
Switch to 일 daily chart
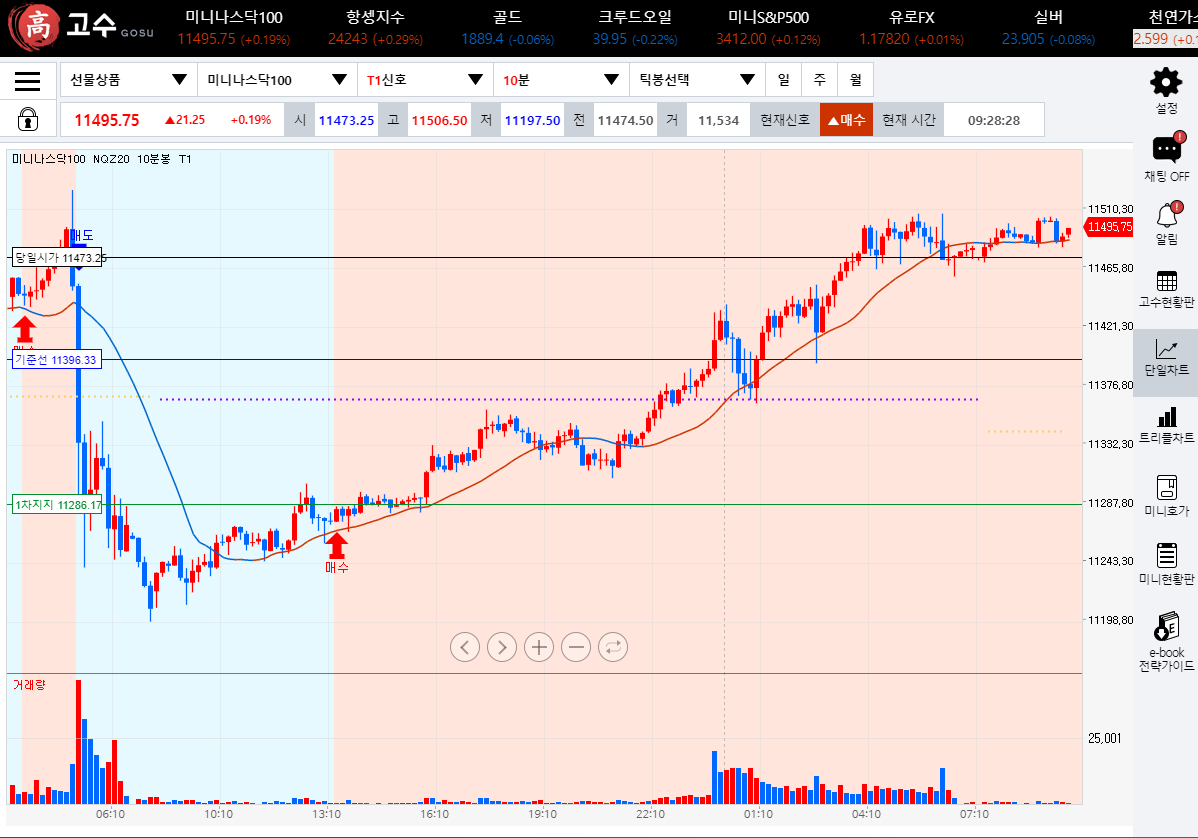point(783,79)
